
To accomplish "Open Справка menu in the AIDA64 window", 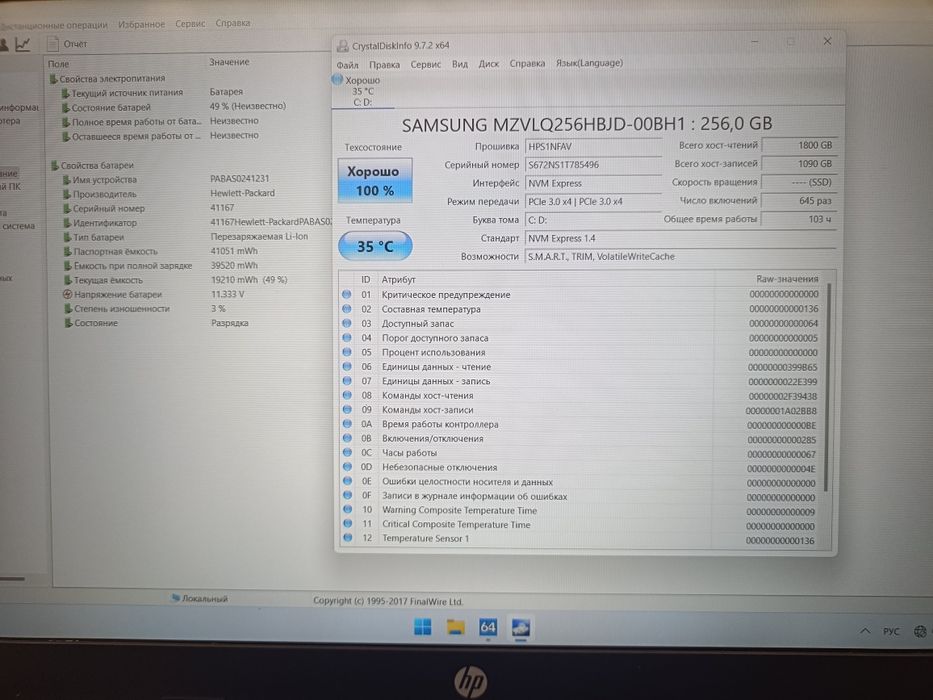I will click(x=233, y=23).
